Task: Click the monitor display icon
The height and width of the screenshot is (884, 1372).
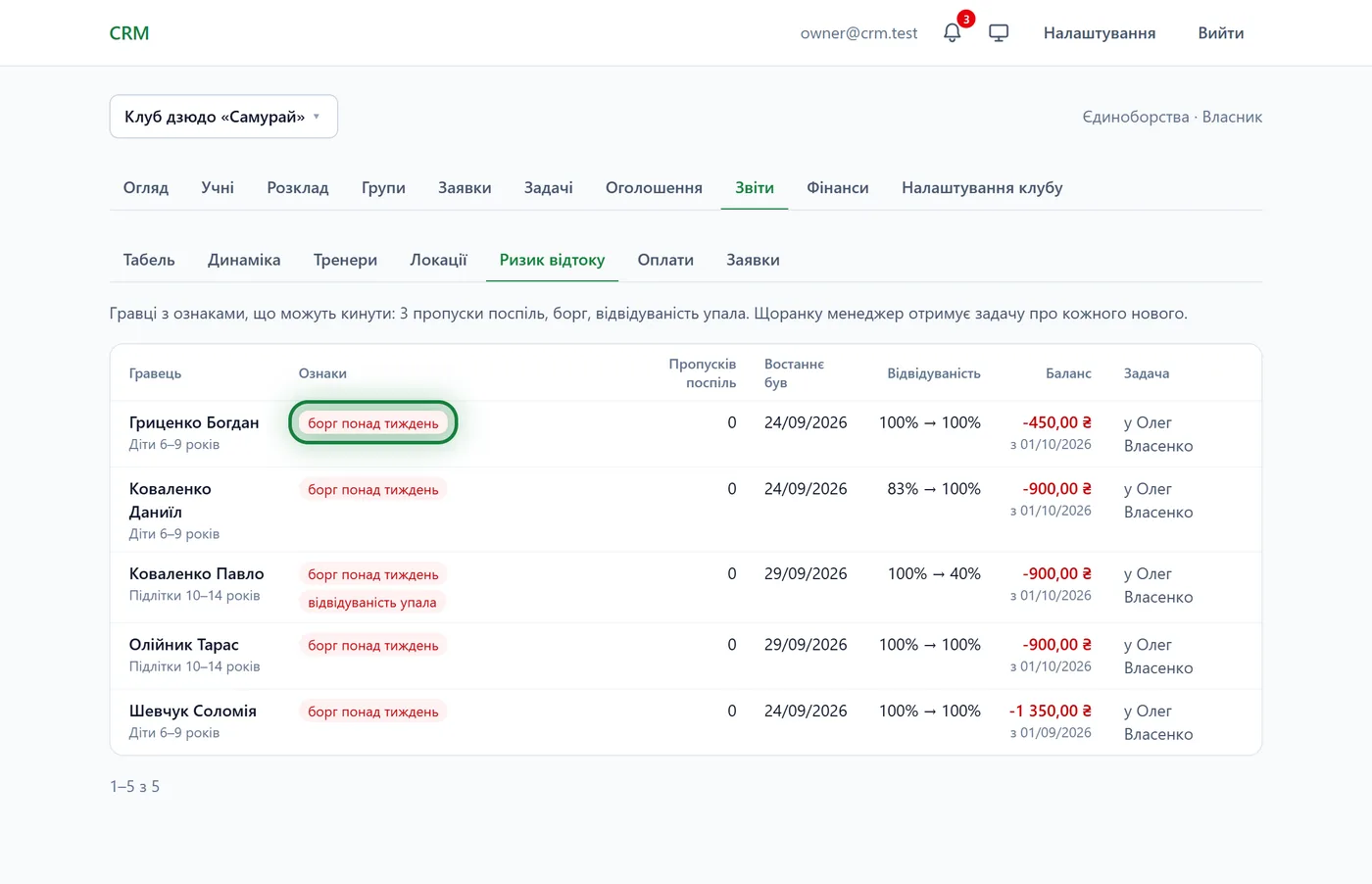Action: [x=999, y=33]
